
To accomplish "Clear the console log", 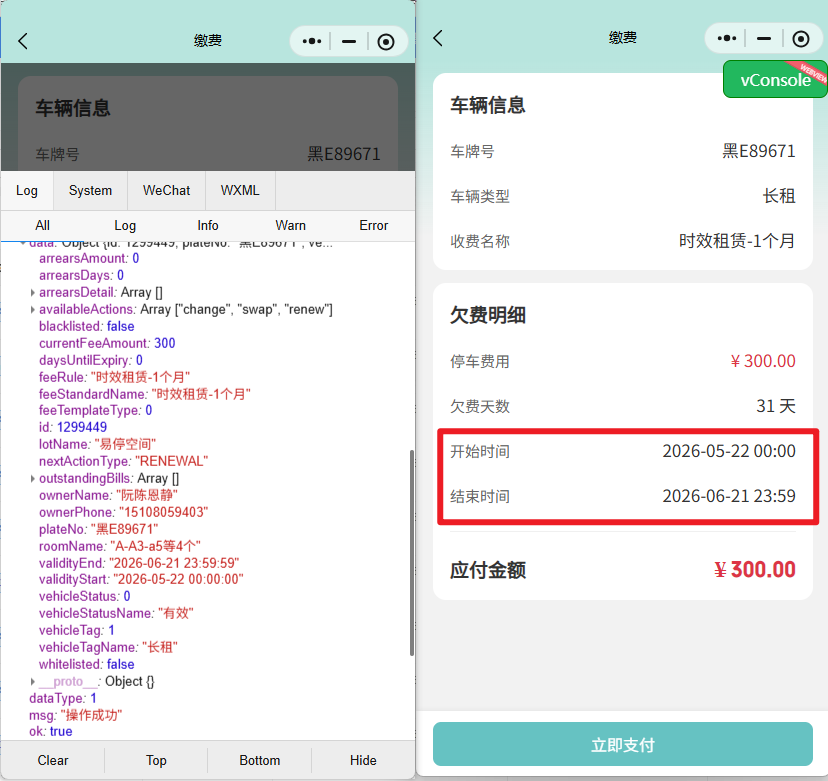I will (x=53, y=760).
